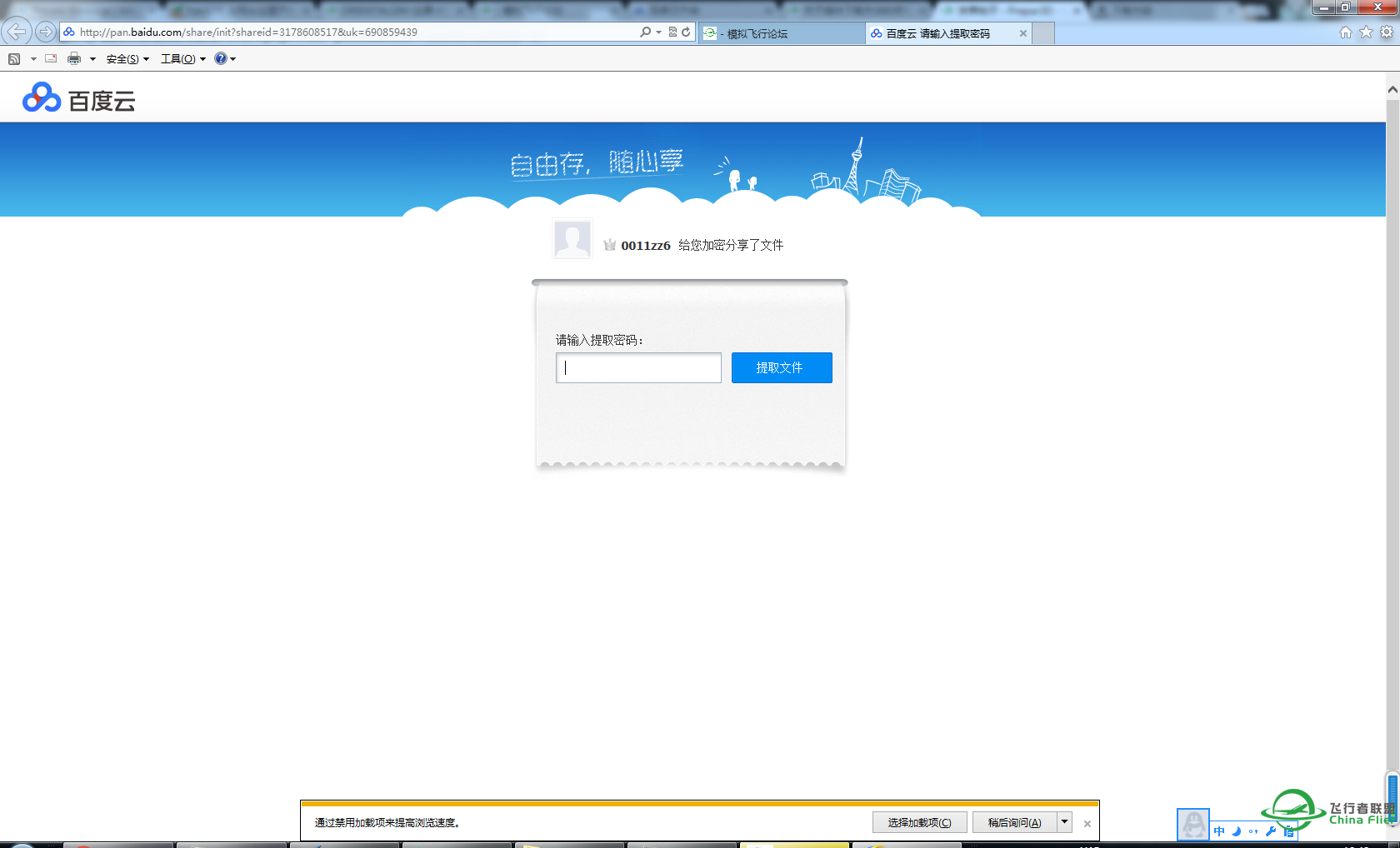Click the refresh icon in address bar
The width and height of the screenshot is (1400, 848).
click(x=686, y=32)
